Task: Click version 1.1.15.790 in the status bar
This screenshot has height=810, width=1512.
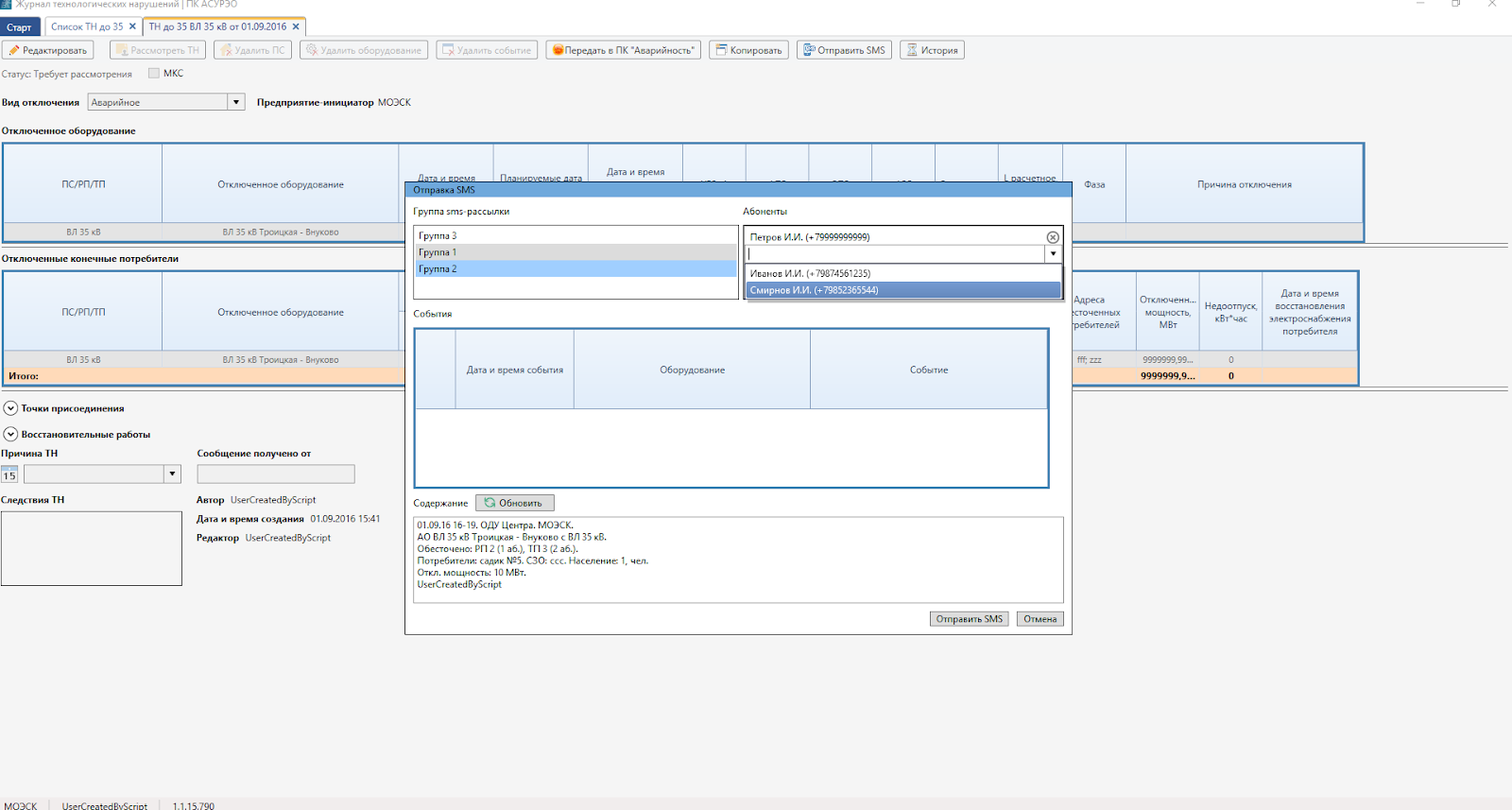Action: (194, 805)
